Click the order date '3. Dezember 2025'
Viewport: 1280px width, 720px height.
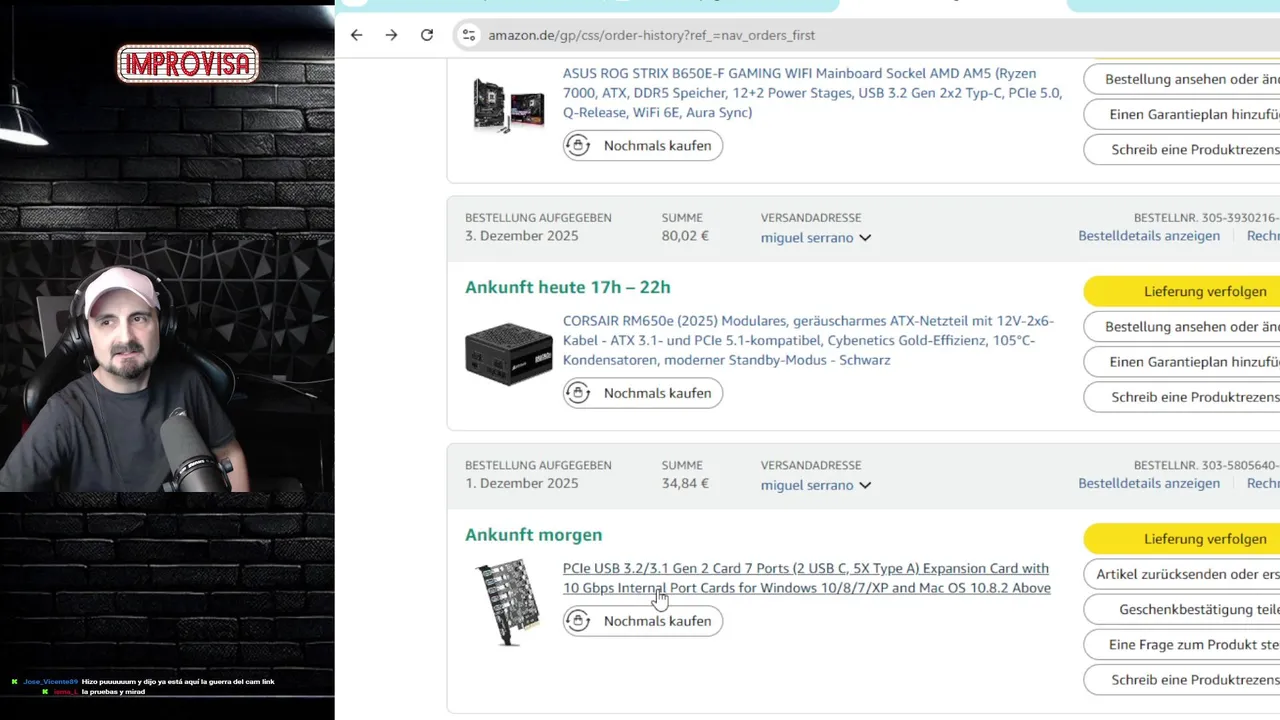[521, 236]
